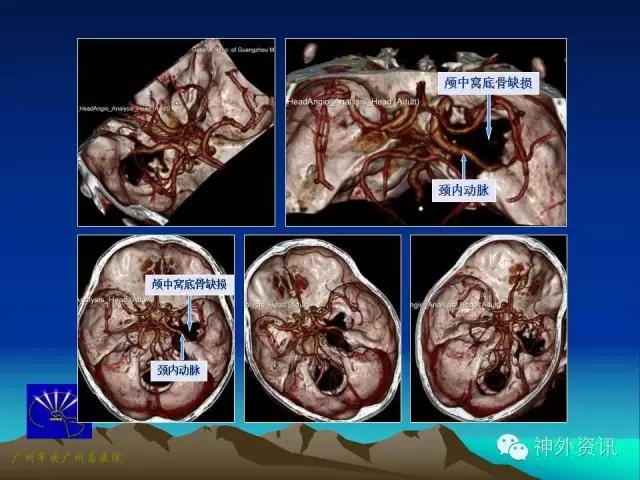Click the up arrow above bottom-left 颈内动脉 label
The width and height of the screenshot is (640, 480).
pyautogui.click(x=182, y=348)
